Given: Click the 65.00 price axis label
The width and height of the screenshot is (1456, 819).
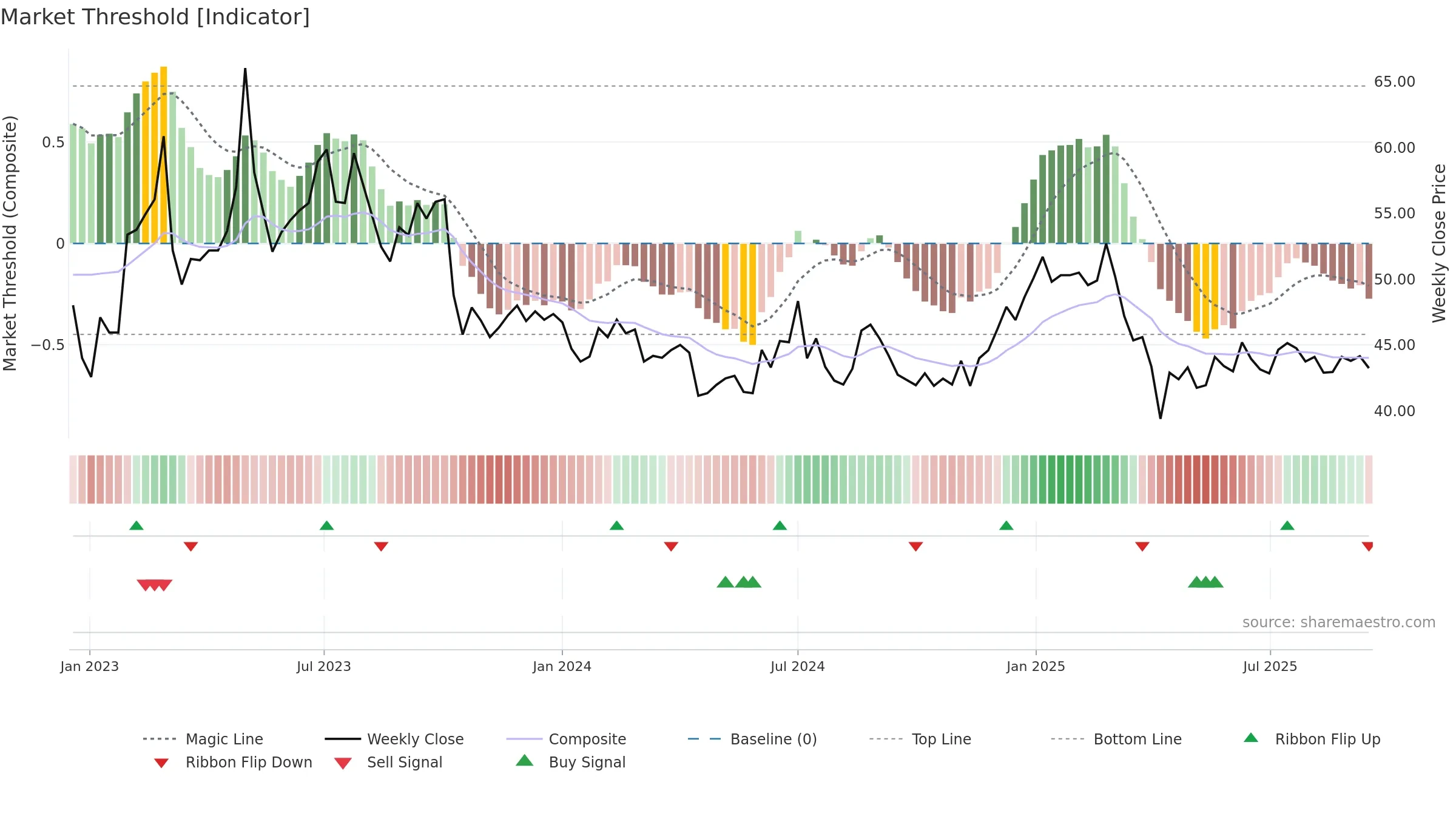Looking at the screenshot, I should pos(1394,82).
